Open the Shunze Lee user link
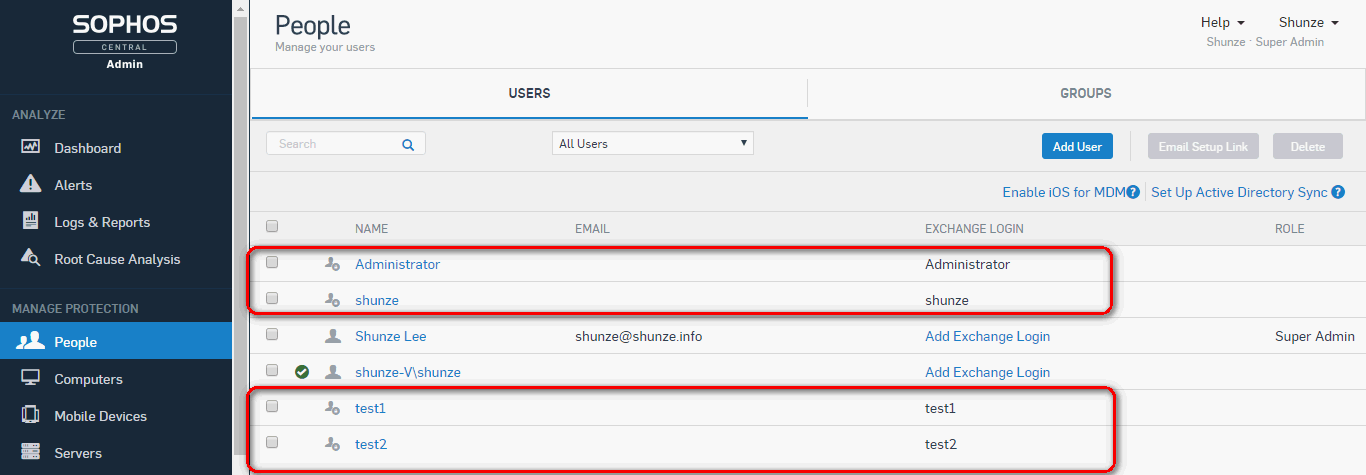Viewport: 1366px width, 475px height. click(391, 336)
